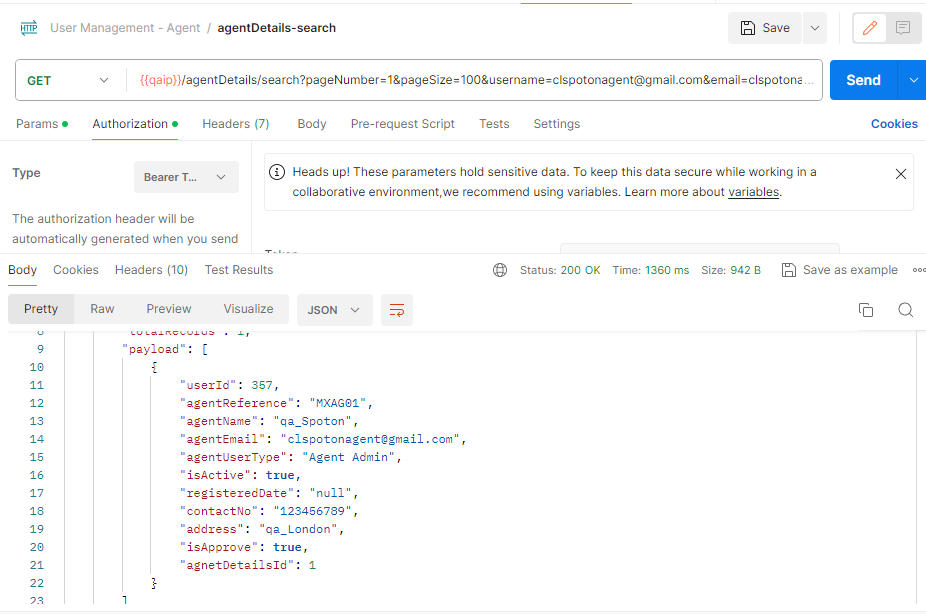926x614 pixels.
Task: Click the request URL input field
Action: pos(476,80)
